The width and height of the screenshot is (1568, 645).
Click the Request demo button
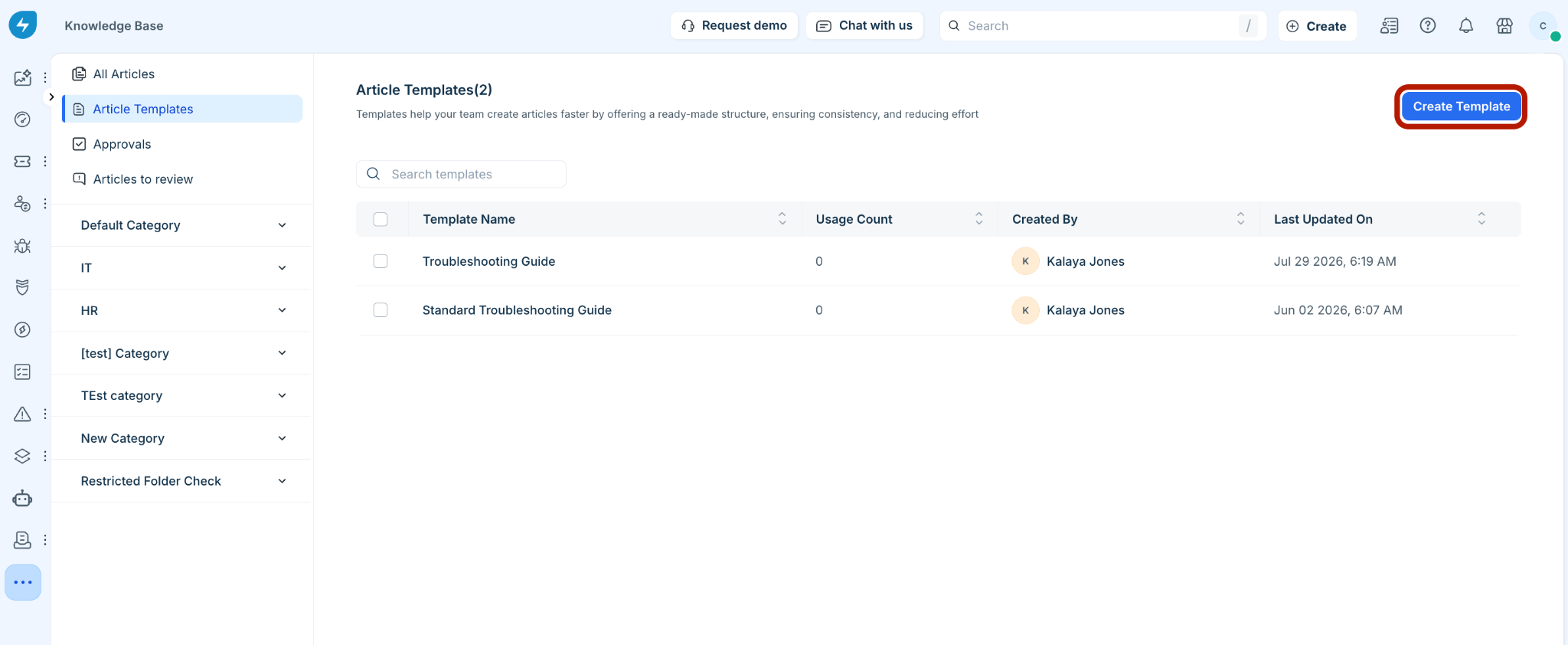(x=734, y=25)
